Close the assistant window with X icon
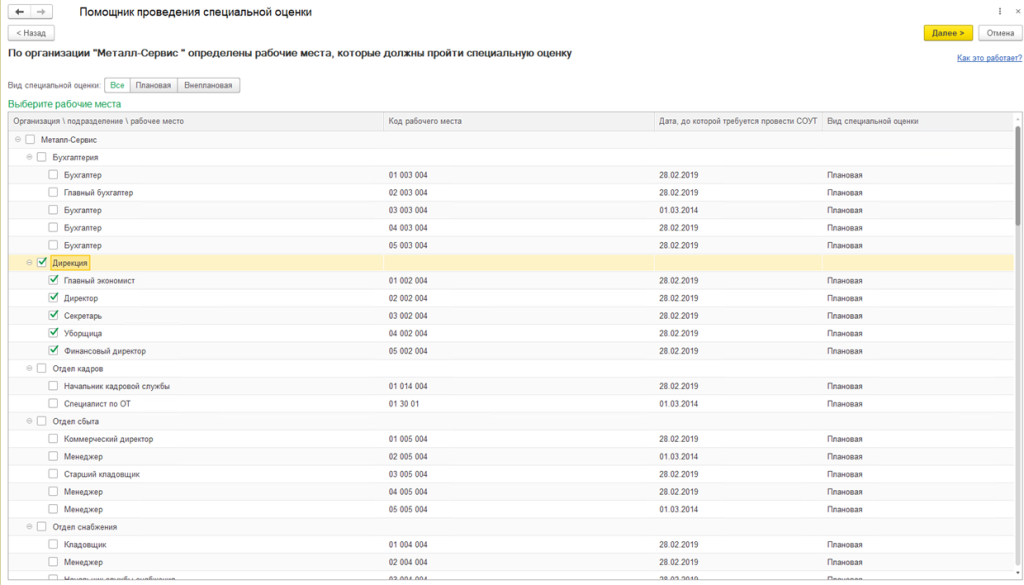Viewport: 1024px width, 585px height. click(x=1018, y=11)
